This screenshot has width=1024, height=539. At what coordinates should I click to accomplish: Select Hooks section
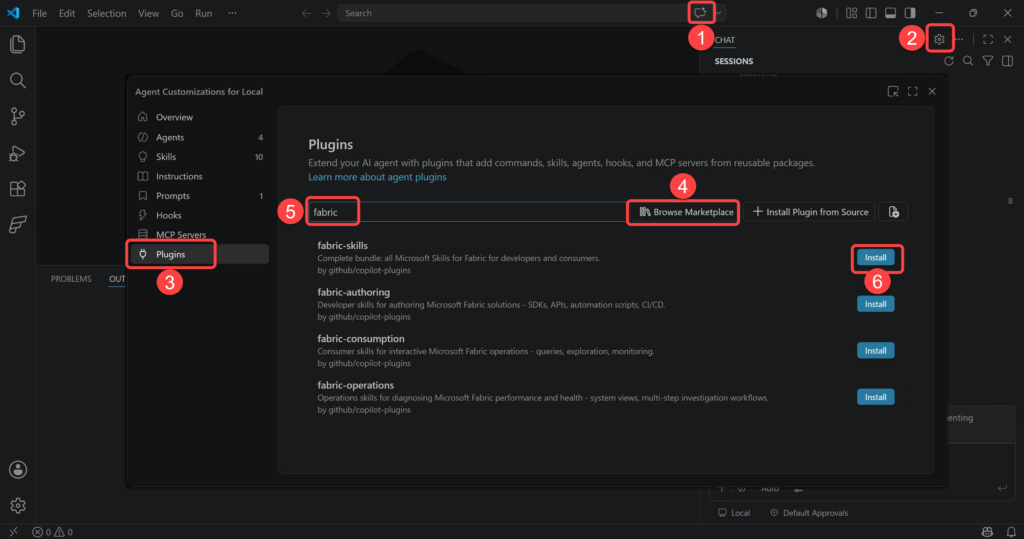click(x=199, y=215)
